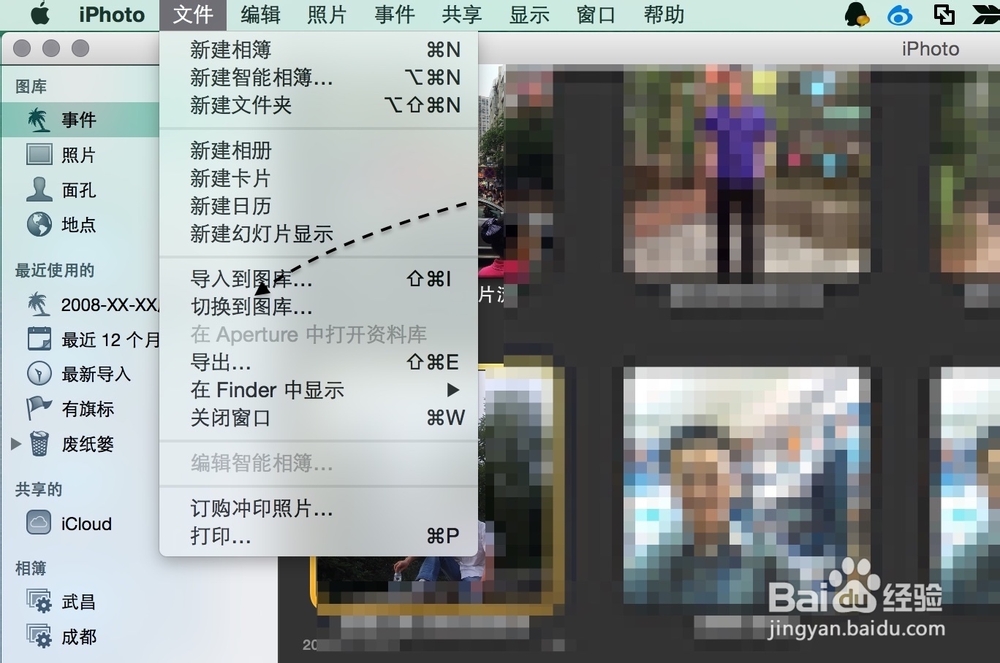Choose 新建相簿 from the menu
Screen dimensions: 1000x663
[x=318, y=50]
